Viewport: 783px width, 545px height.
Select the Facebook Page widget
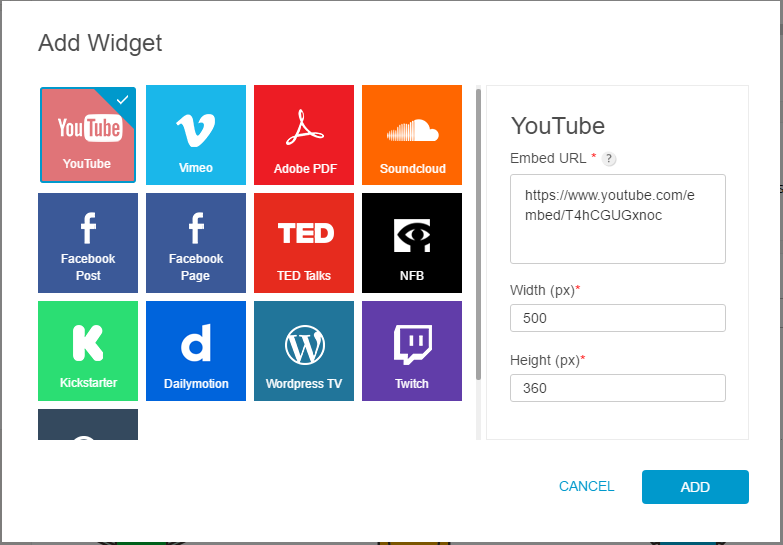point(196,243)
